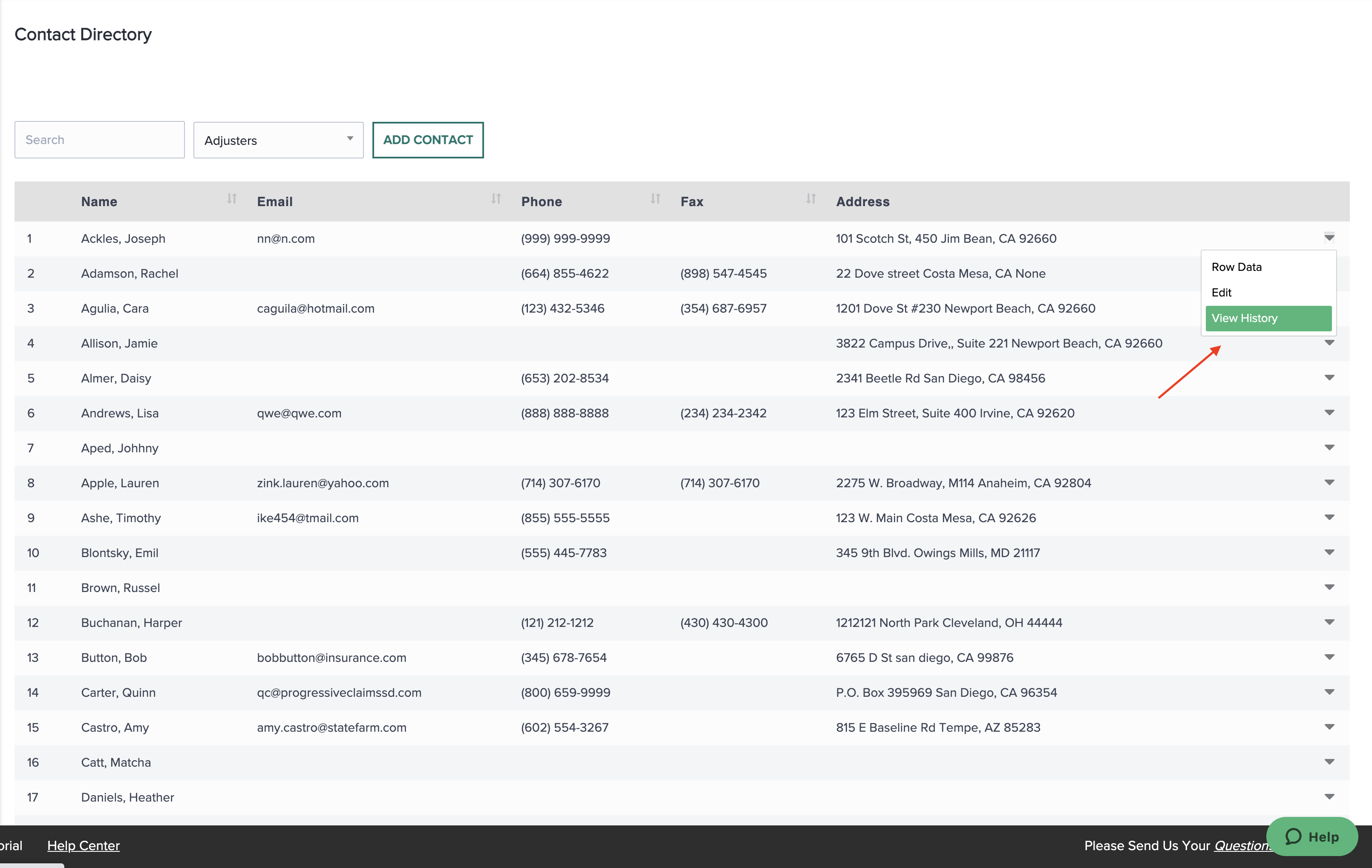Click the name Adamson, Rachel
Image resolution: width=1372 pixels, height=868 pixels.
(130, 273)
